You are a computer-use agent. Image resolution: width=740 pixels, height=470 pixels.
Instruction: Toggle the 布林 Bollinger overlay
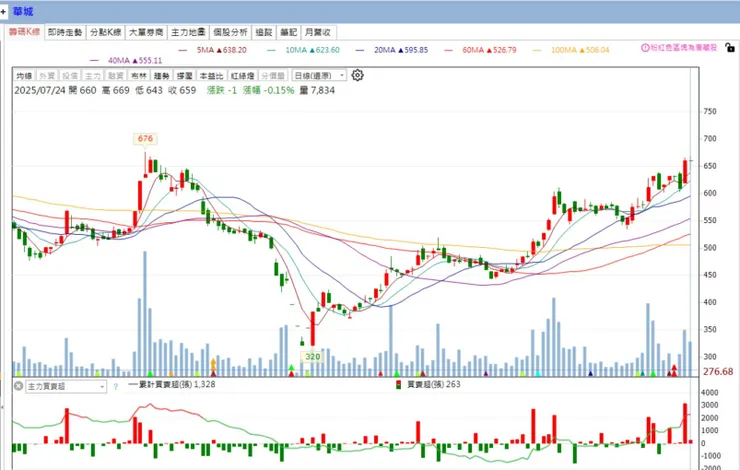(x=139, y=76)
